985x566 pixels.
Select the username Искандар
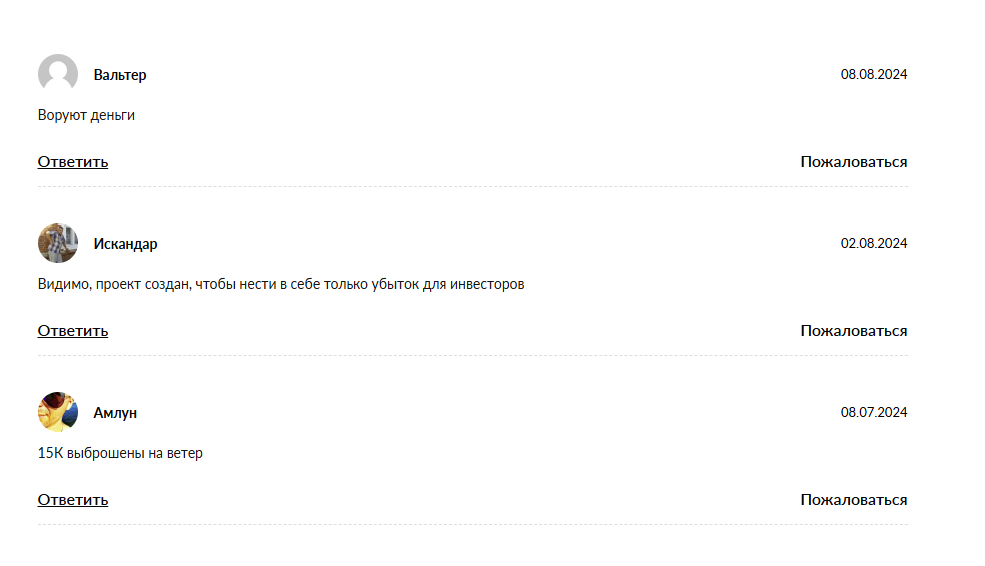tap(126, 244)
